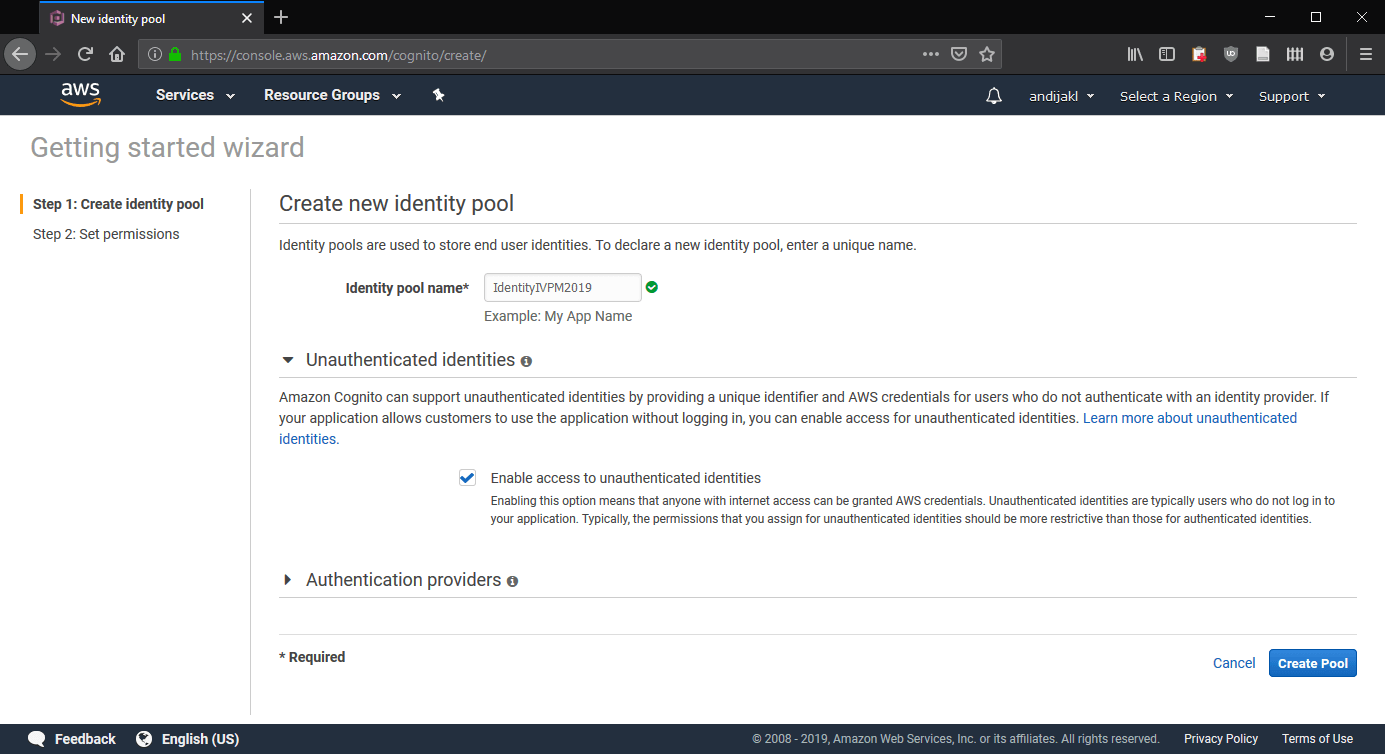The image size is (1385, 754).
Task: Click the Identity pool name input field
Action: [563, 287]
